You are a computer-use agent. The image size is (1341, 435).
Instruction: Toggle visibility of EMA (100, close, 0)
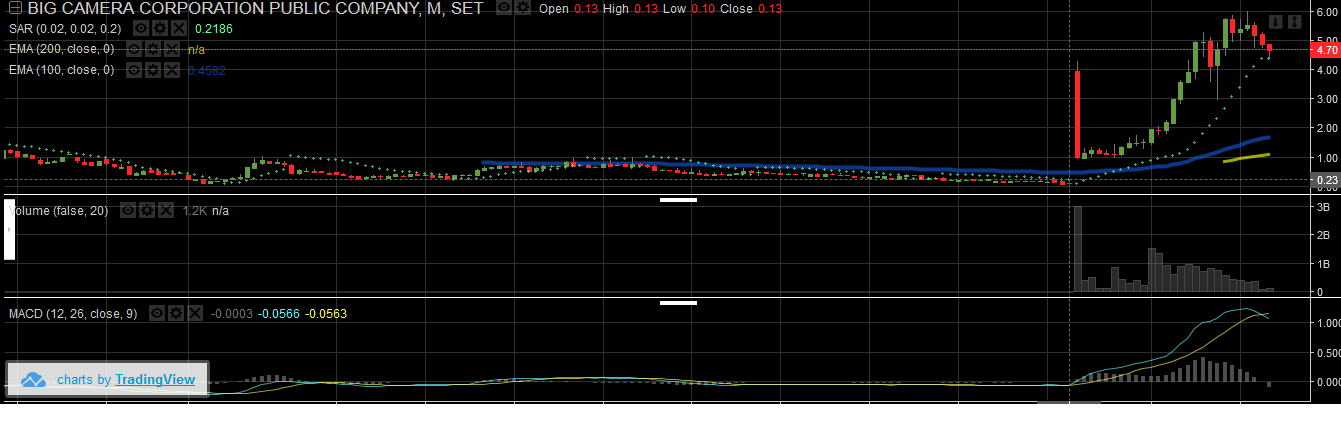[x=134, y=70]
